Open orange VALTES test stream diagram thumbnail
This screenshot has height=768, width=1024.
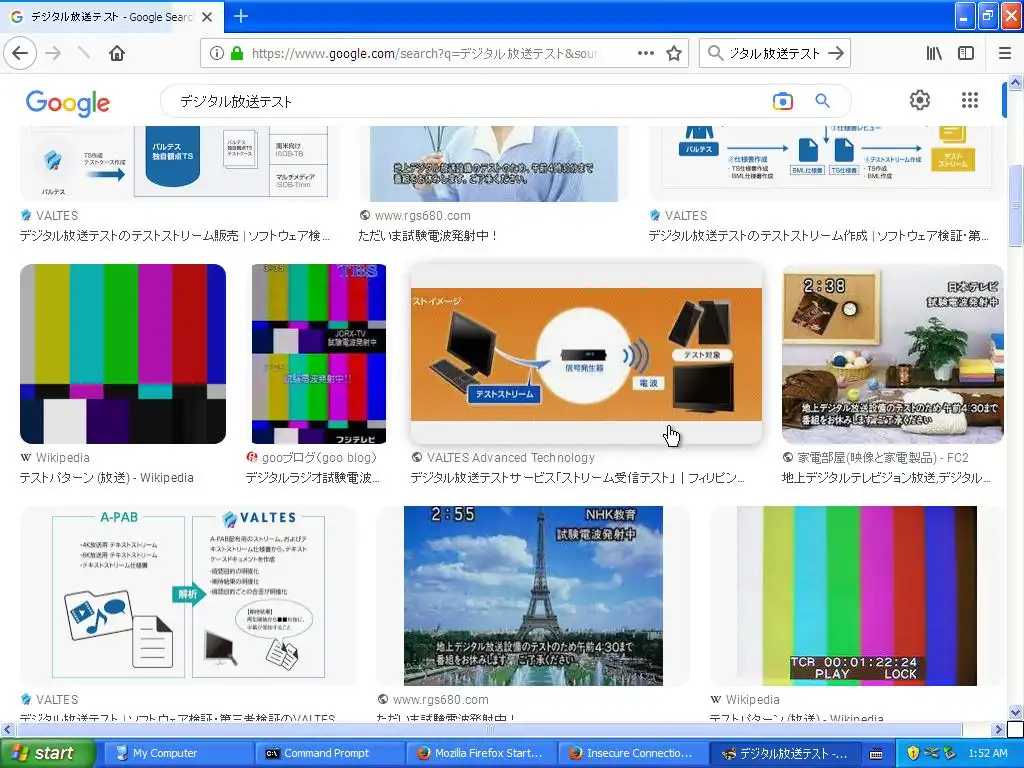(586, 355)
